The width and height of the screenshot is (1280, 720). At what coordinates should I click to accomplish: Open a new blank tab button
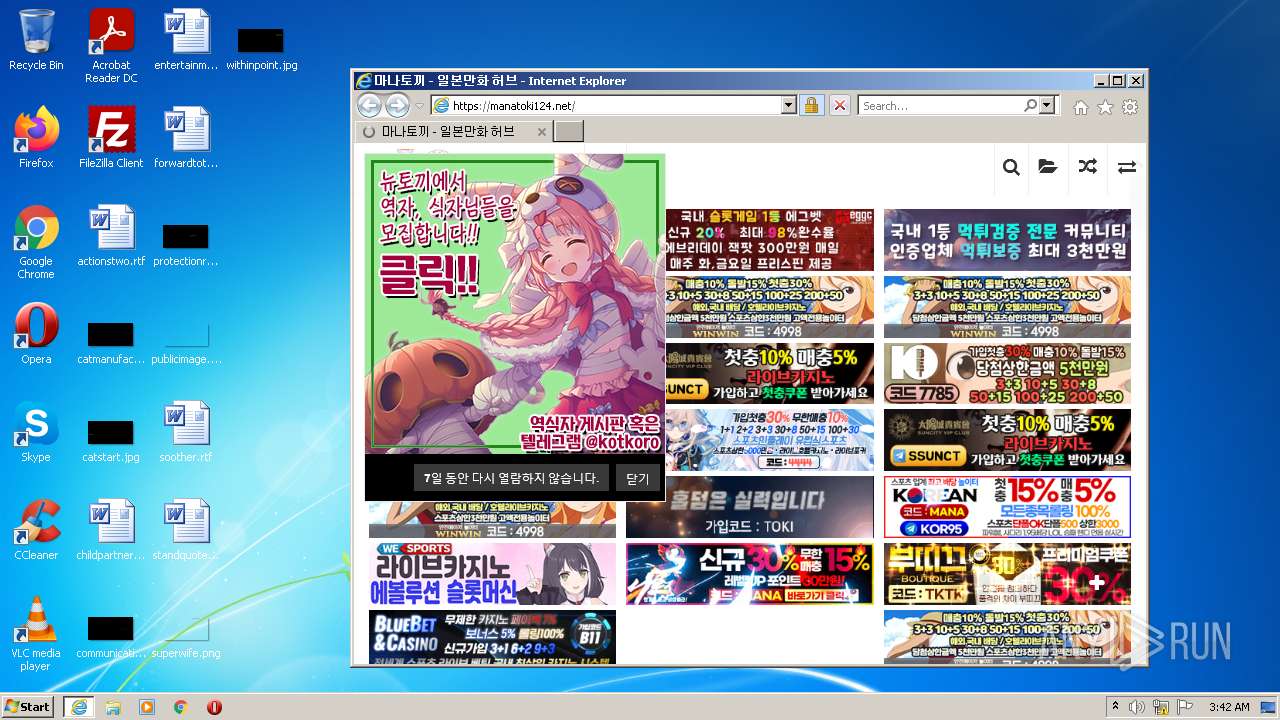coord(568,131)
